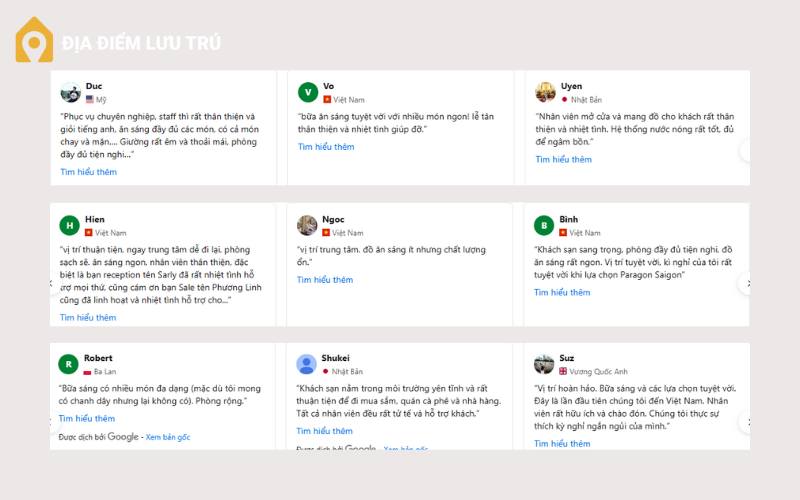Go back in middle row with left arrow
Viewport: 800px width, 500px height.
[52, 284]
